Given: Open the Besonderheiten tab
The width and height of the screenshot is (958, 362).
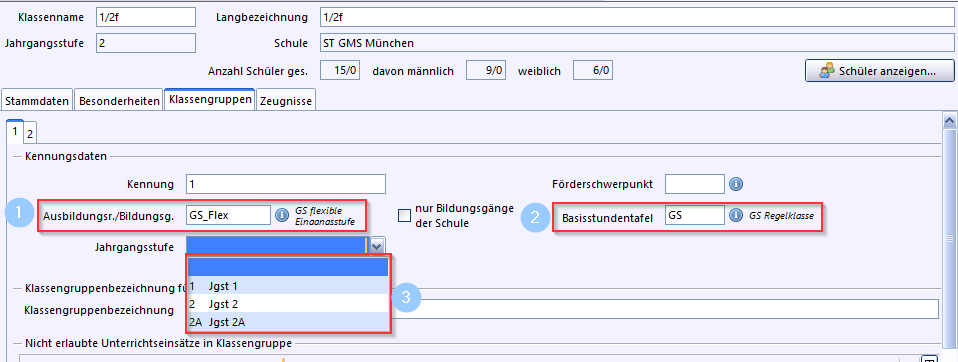Looking at the screenshot, I should click(119, 101).
